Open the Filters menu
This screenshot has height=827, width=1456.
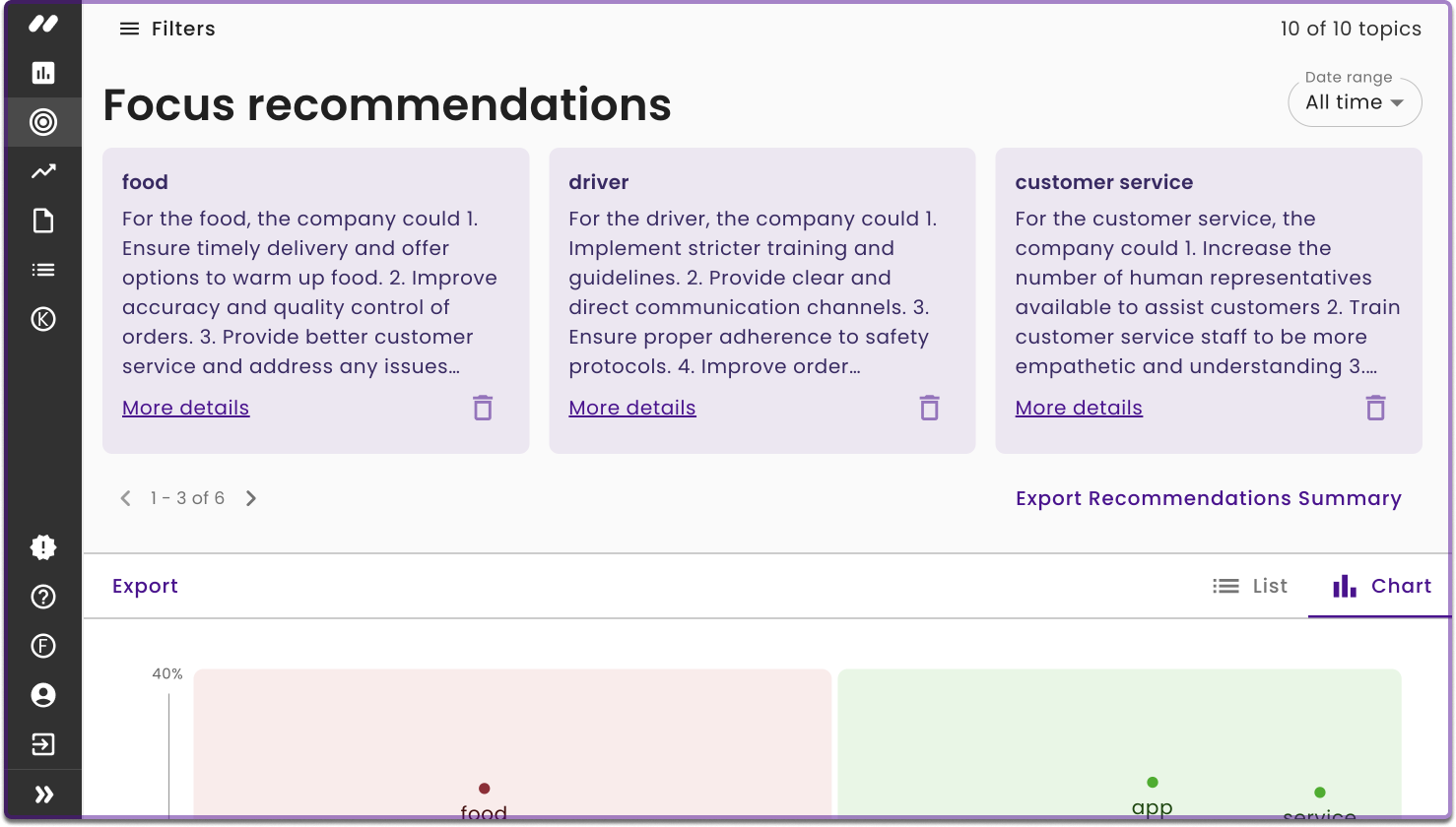coord(167,29)
